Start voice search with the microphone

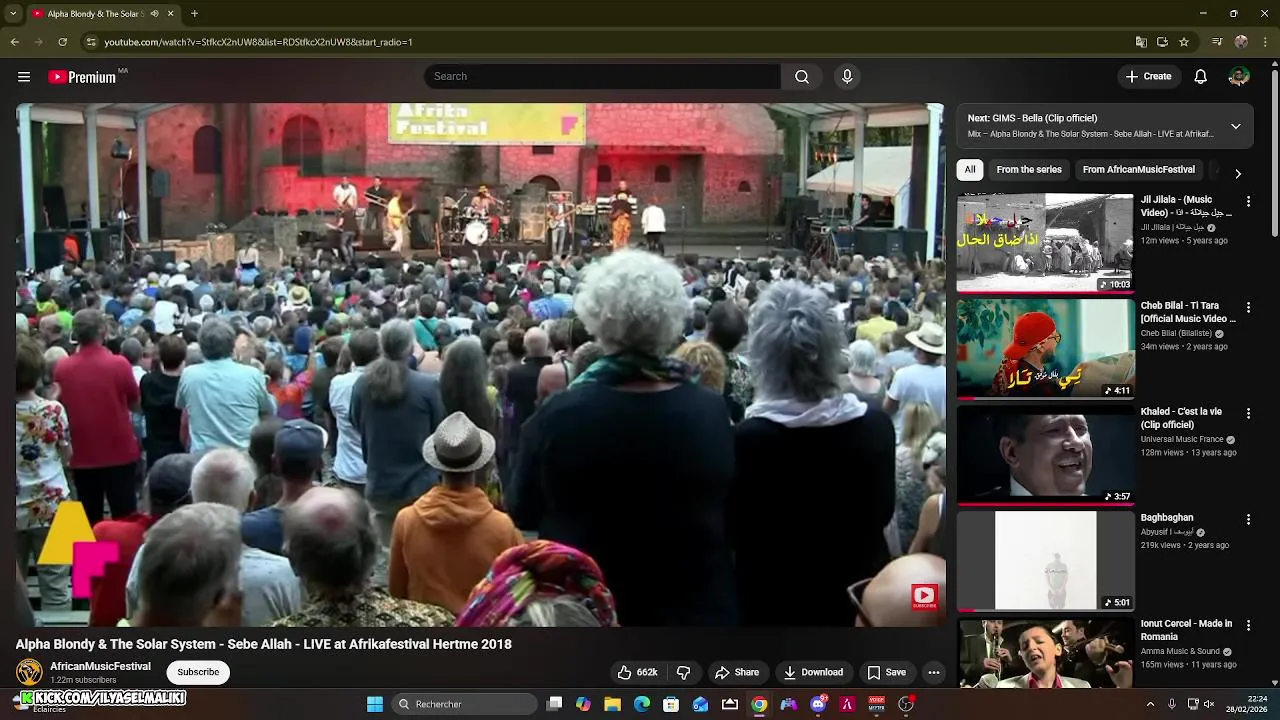tap(847, 76)
